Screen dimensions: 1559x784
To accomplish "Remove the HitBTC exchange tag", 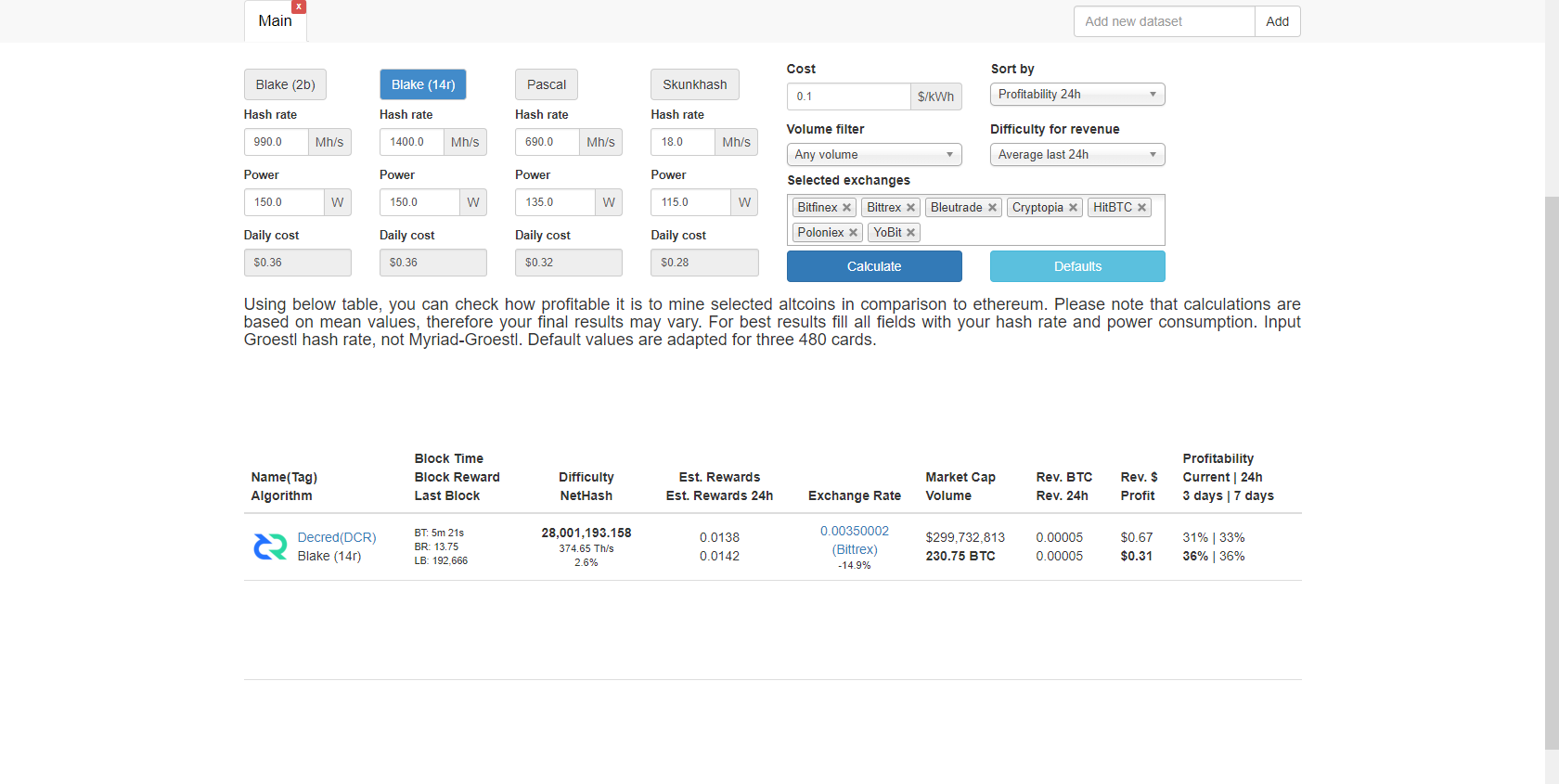I will [1141, 208].
